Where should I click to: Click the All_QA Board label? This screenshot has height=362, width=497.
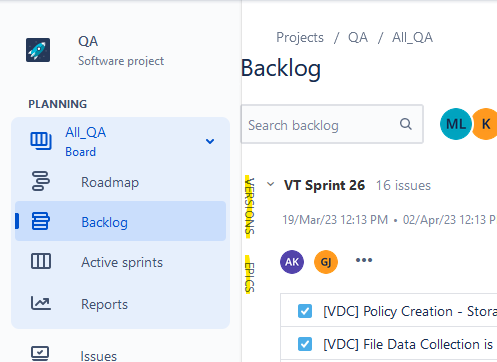click(x=86, y=142)
